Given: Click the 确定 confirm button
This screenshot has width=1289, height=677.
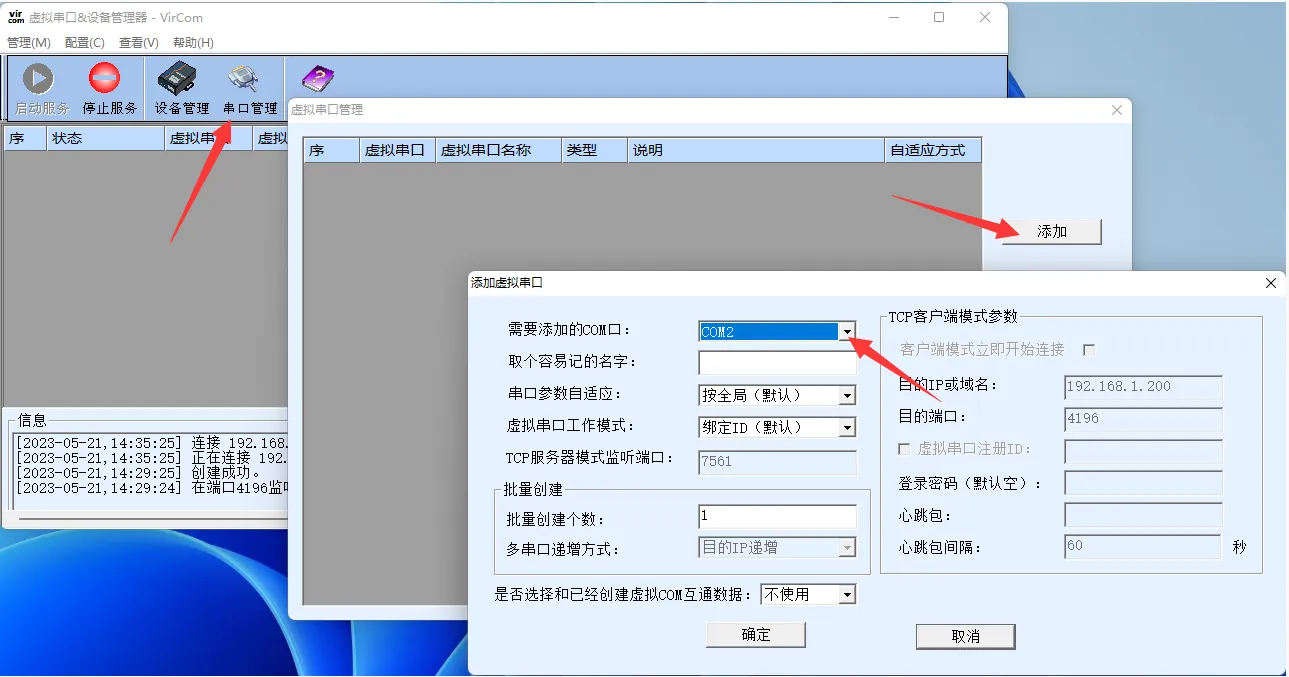Looking at the screenshot, I should pos(756,634).
